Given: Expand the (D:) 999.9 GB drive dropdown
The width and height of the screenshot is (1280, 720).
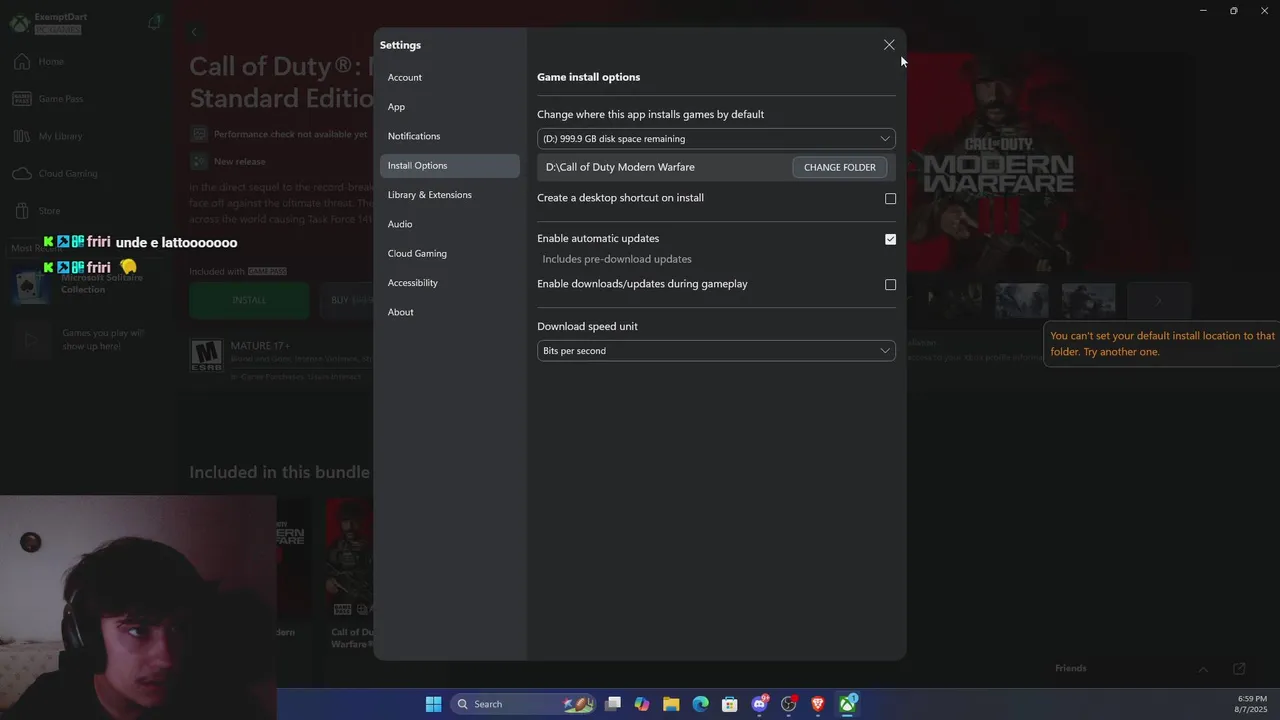Looking at the screenshot, I should (x=716, y=139).
